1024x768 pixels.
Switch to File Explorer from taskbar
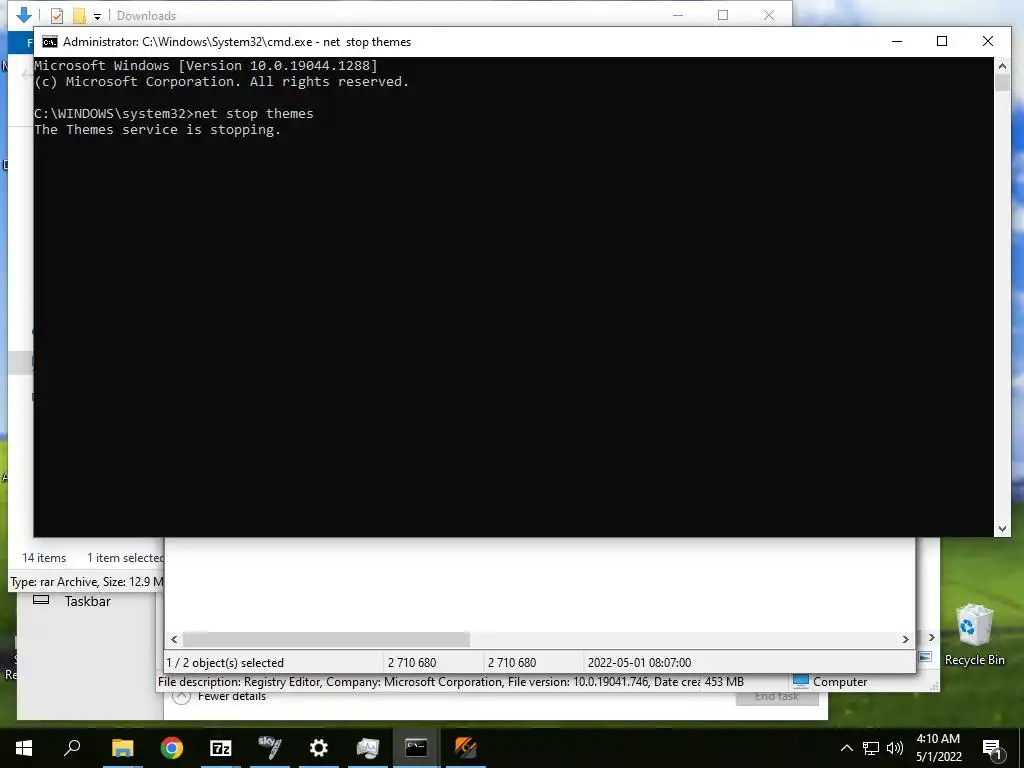tap(122, 747)
